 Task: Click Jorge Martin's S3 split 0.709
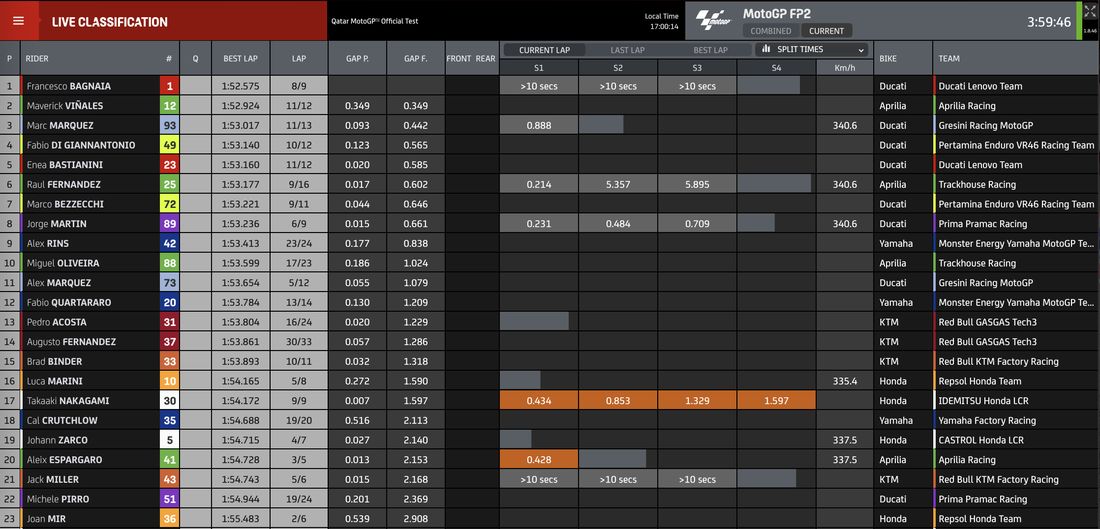(697, 224)
